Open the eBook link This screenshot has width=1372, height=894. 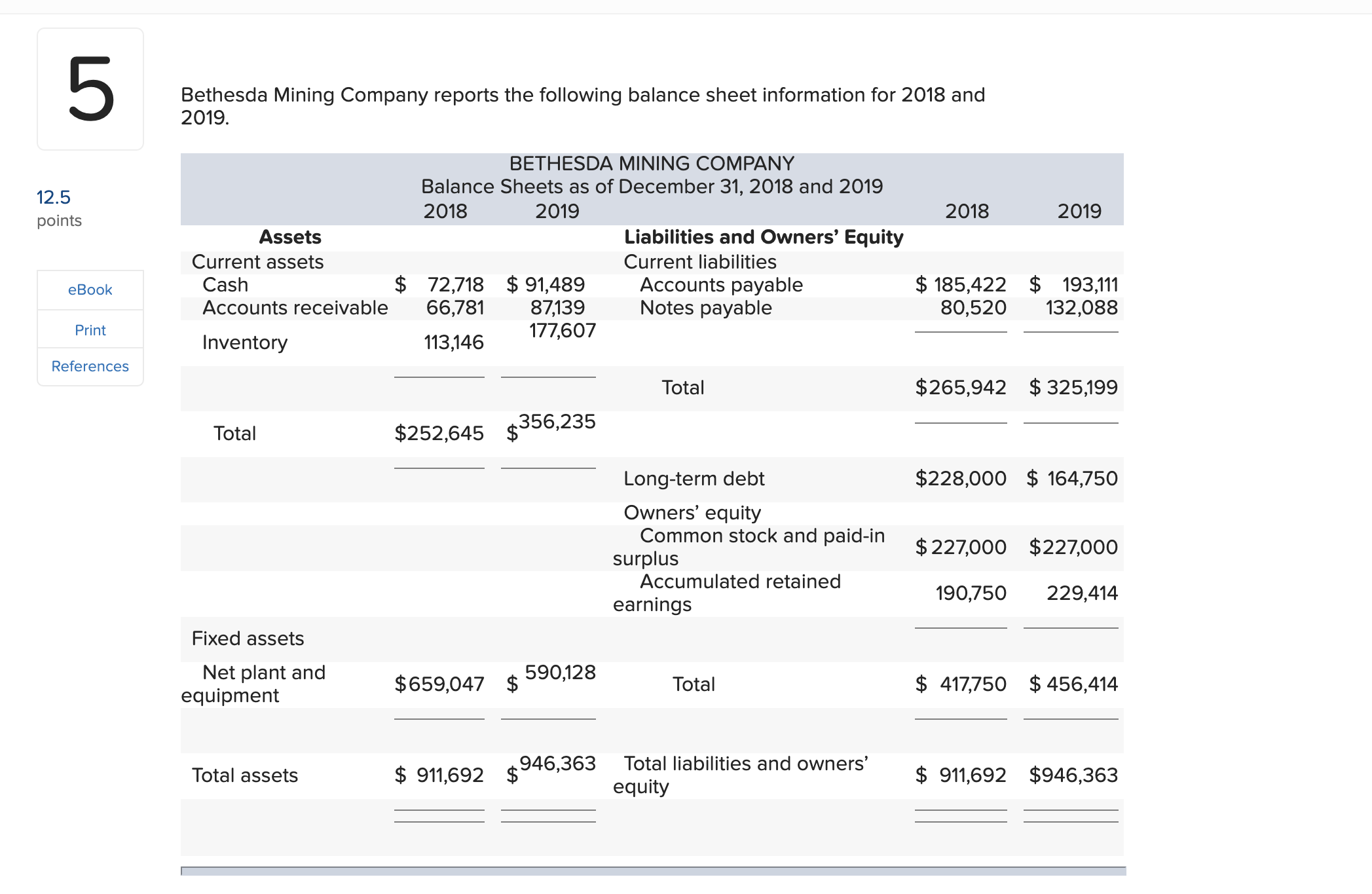coord(90,289)
